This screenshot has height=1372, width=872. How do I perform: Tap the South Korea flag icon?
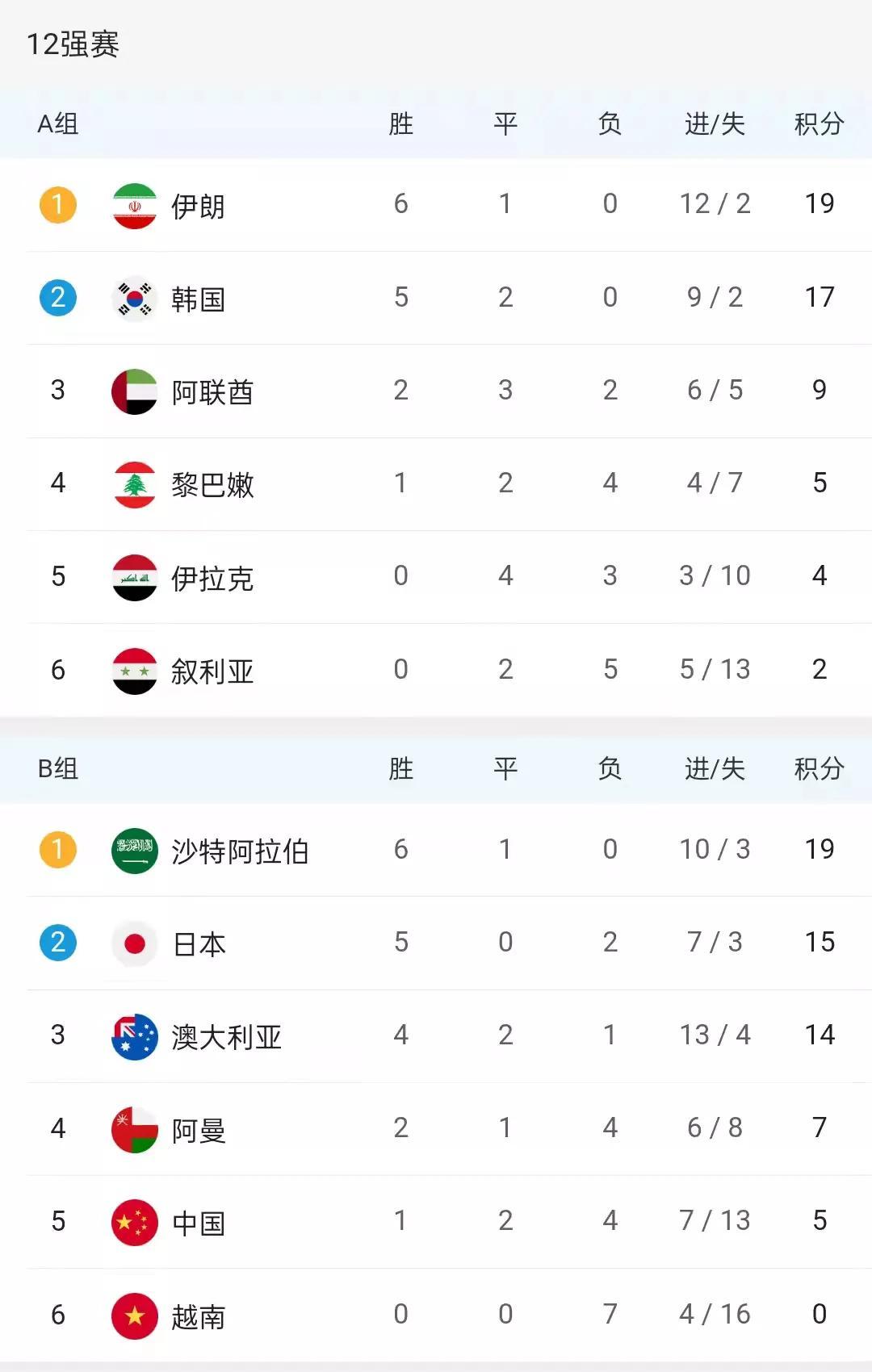134,299
